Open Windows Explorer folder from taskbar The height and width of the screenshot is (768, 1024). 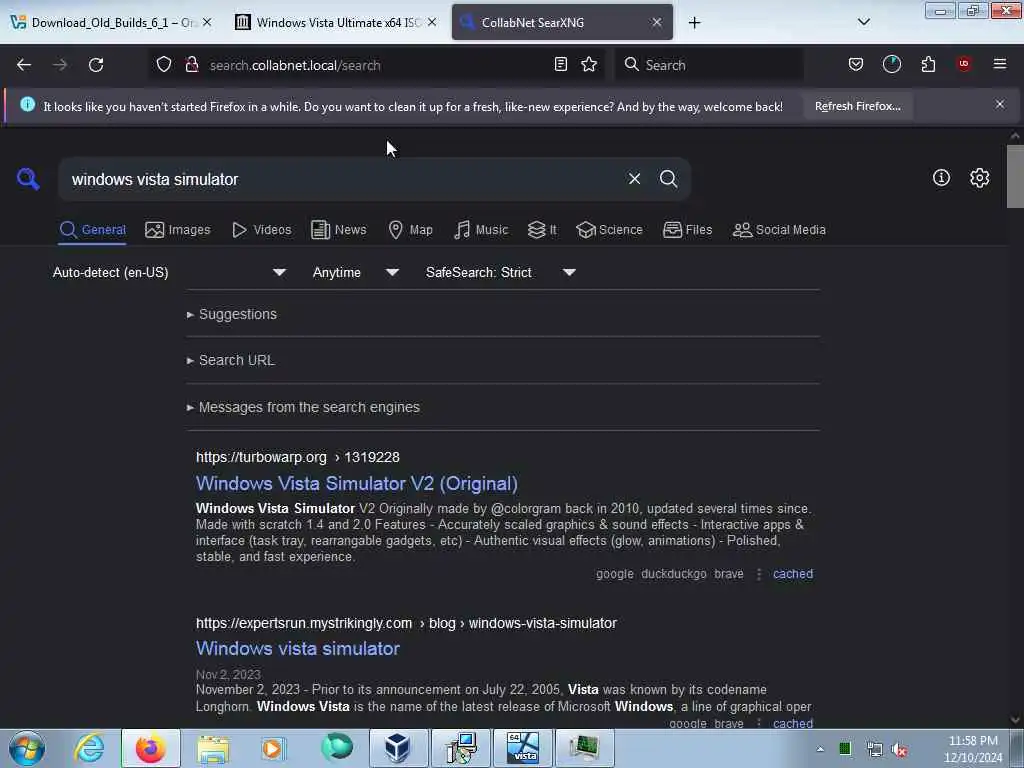(213, 748)
